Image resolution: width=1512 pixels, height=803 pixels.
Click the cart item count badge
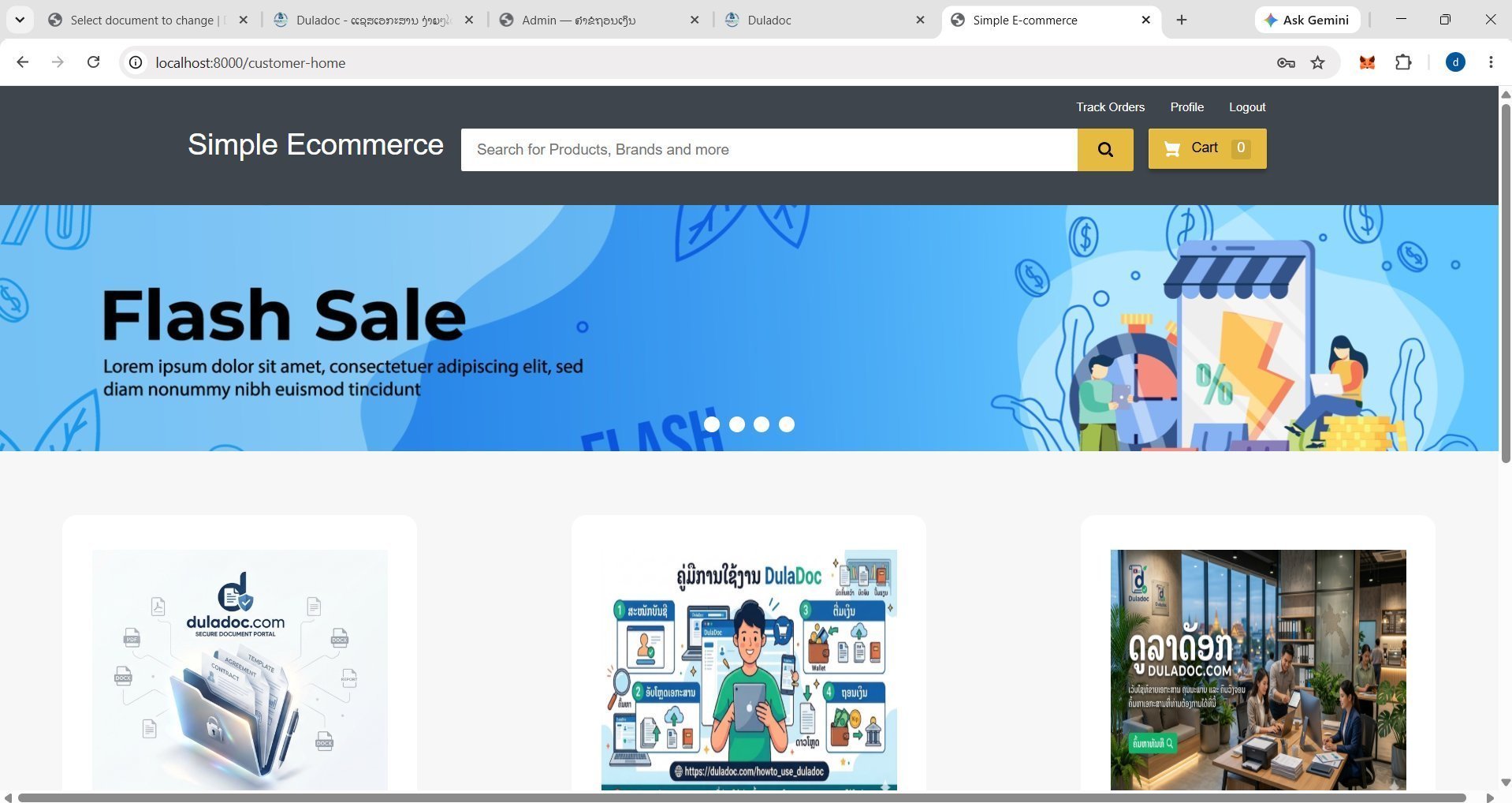tap(1241, 148)
